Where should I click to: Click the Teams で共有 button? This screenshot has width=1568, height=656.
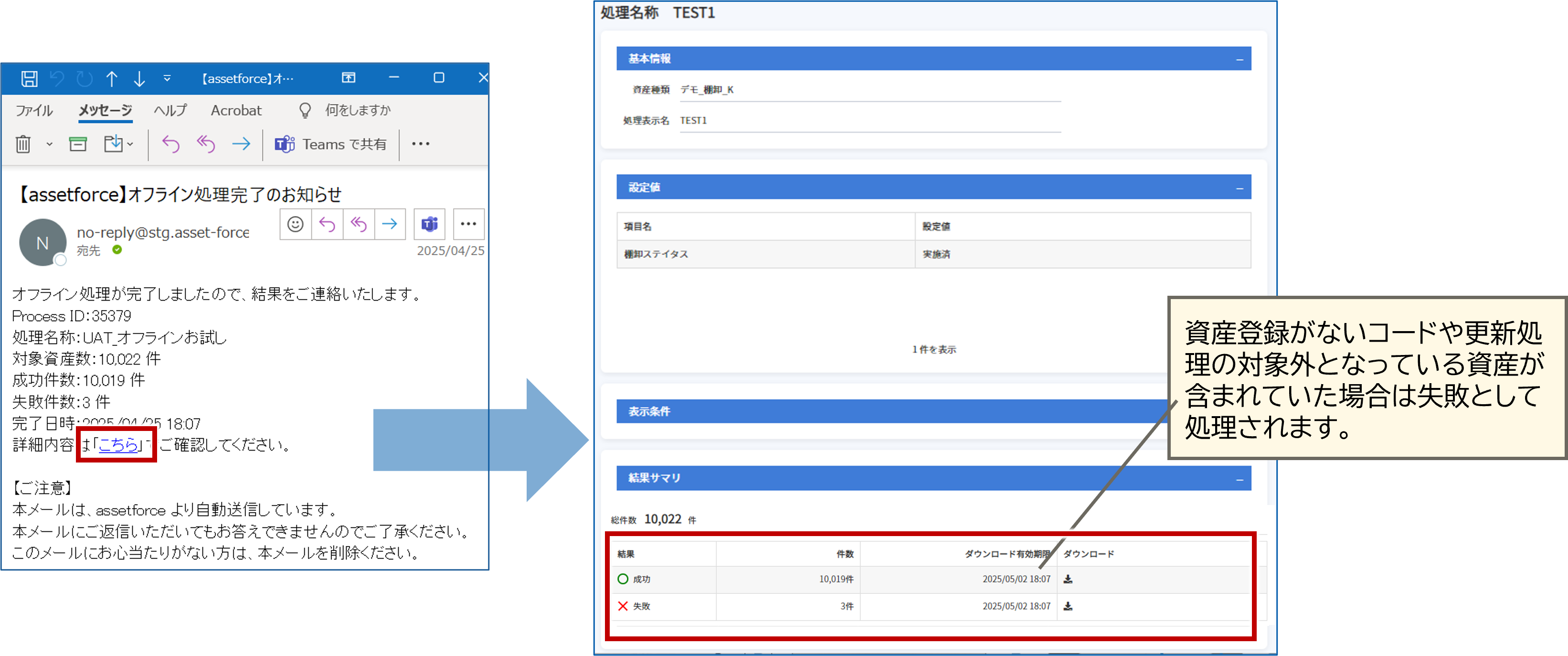[x=330, y=144]
